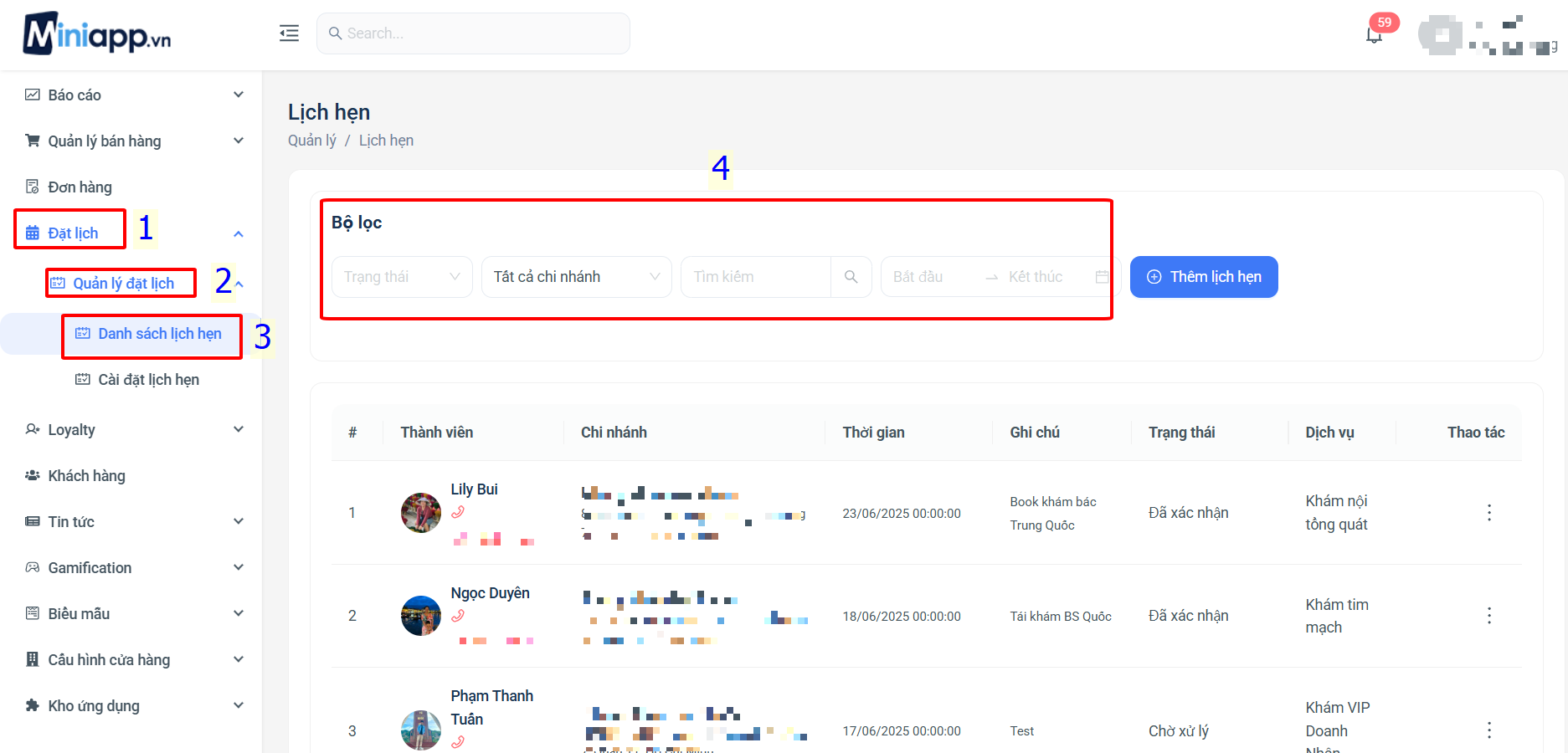
Task: Open actions menu for Lily Bui row
Action: (1488, 513)
